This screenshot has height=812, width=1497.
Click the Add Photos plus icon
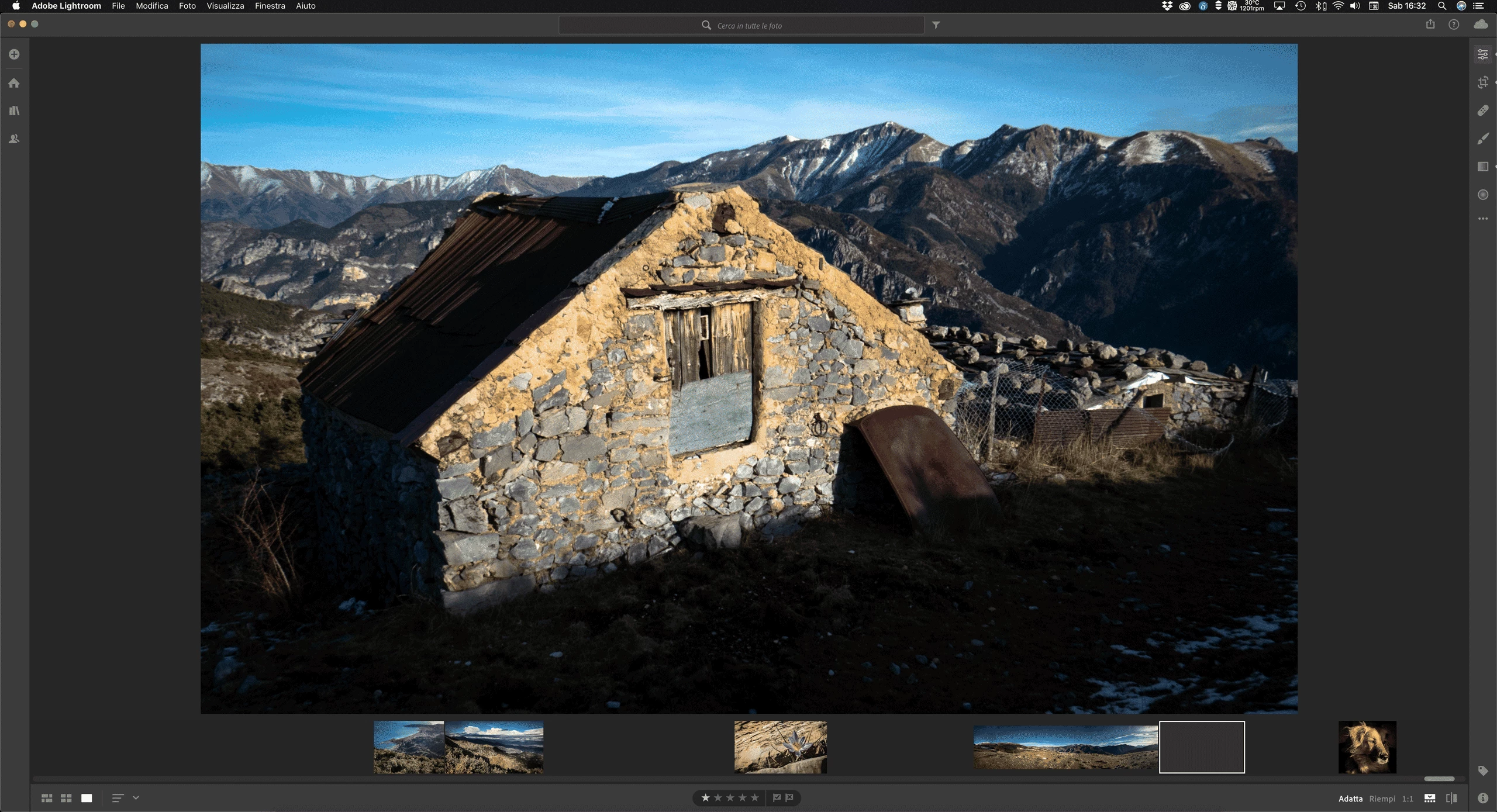point(14,54)
